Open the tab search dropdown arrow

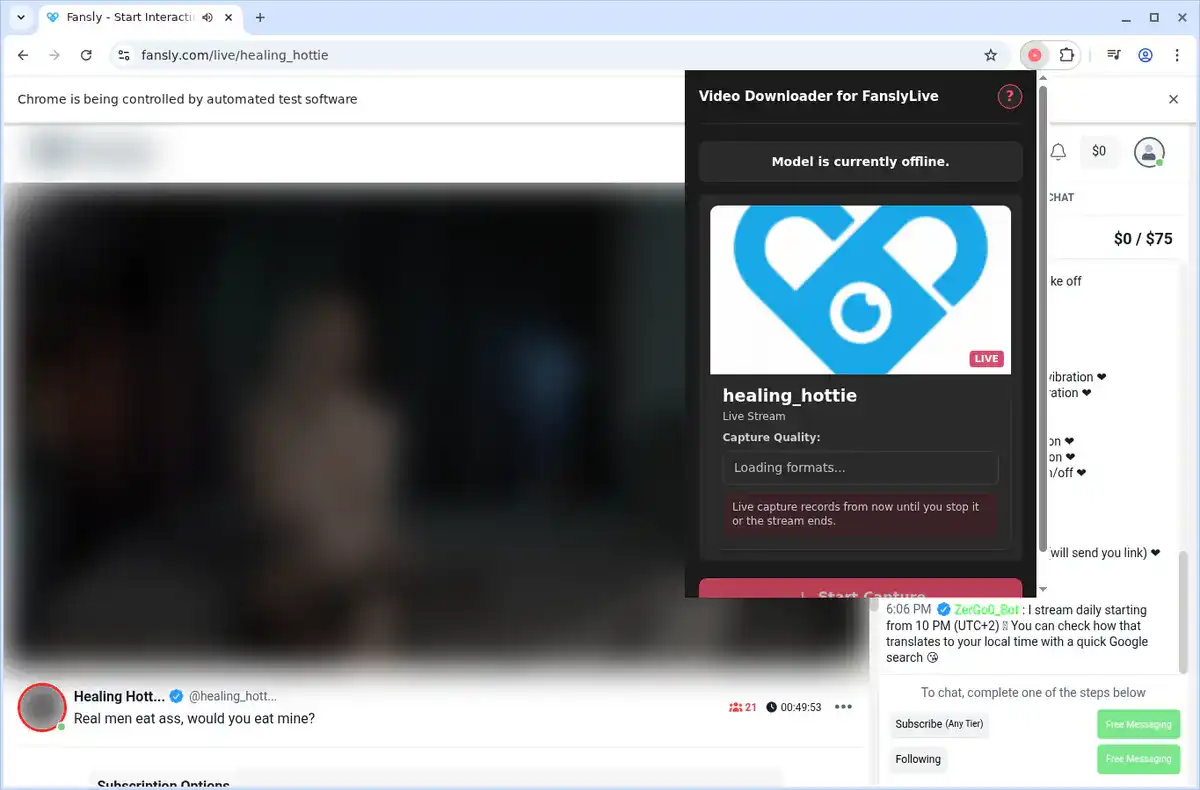20,17
